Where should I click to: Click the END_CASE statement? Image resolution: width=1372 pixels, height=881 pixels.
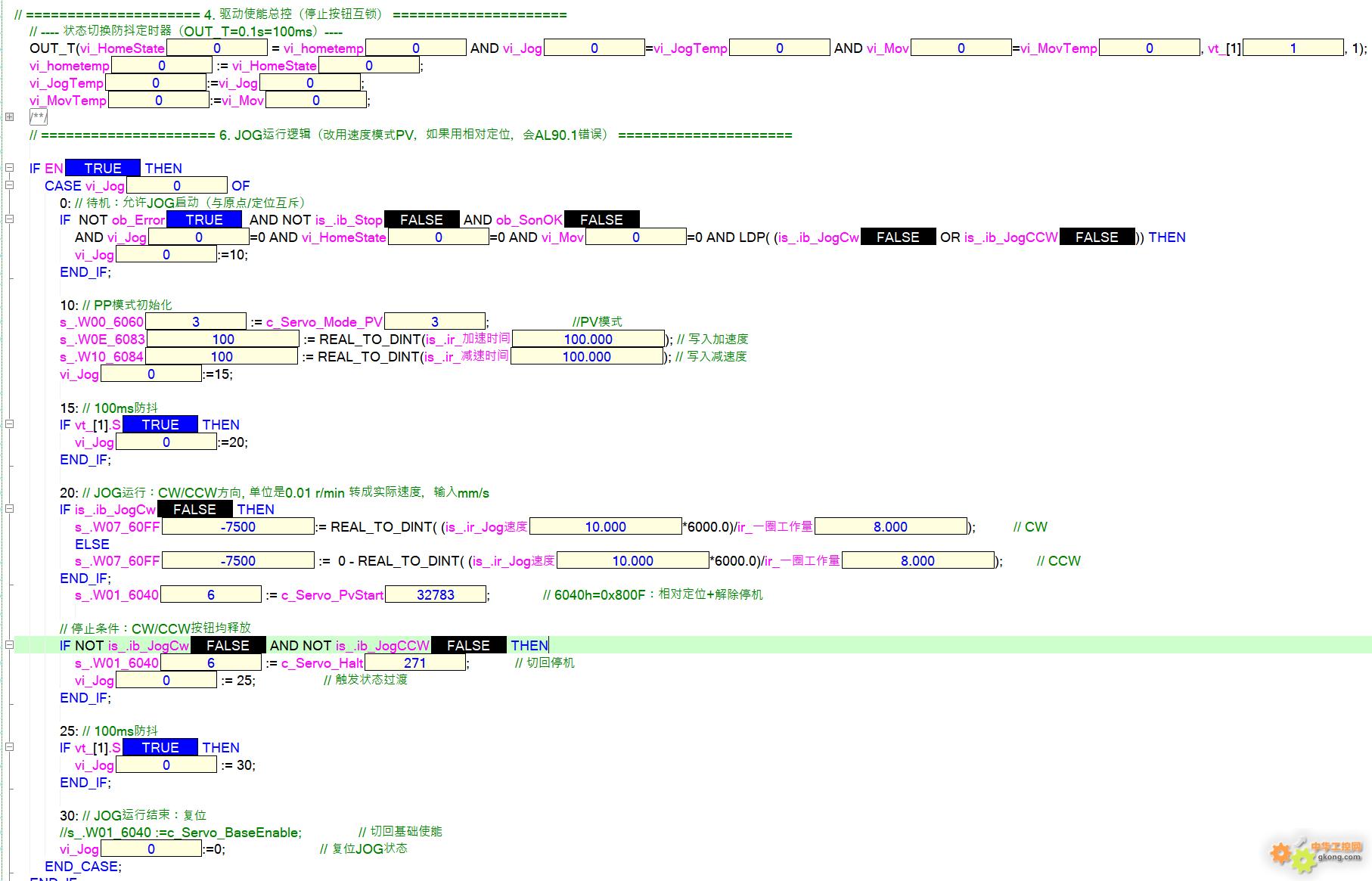click(x=82, y=866)
